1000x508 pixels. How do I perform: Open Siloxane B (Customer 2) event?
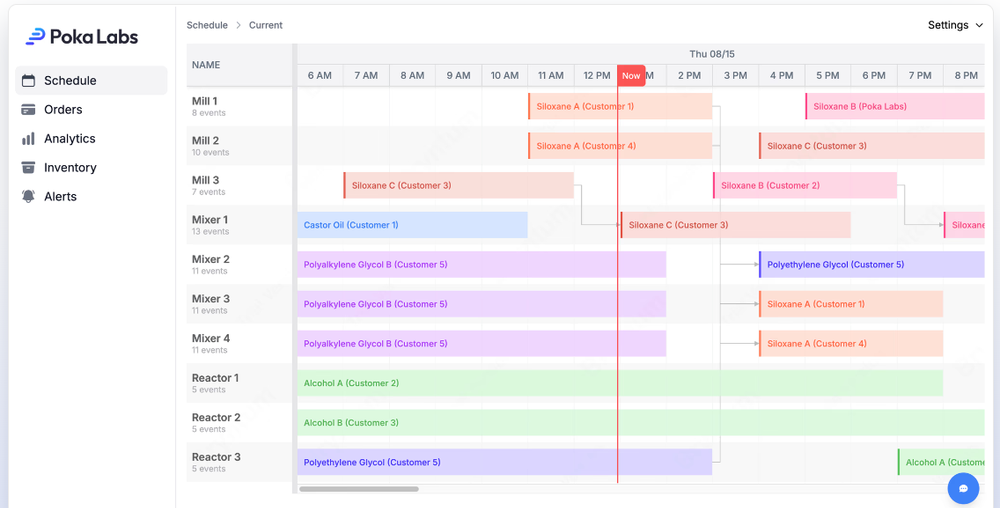coord(805,185)
